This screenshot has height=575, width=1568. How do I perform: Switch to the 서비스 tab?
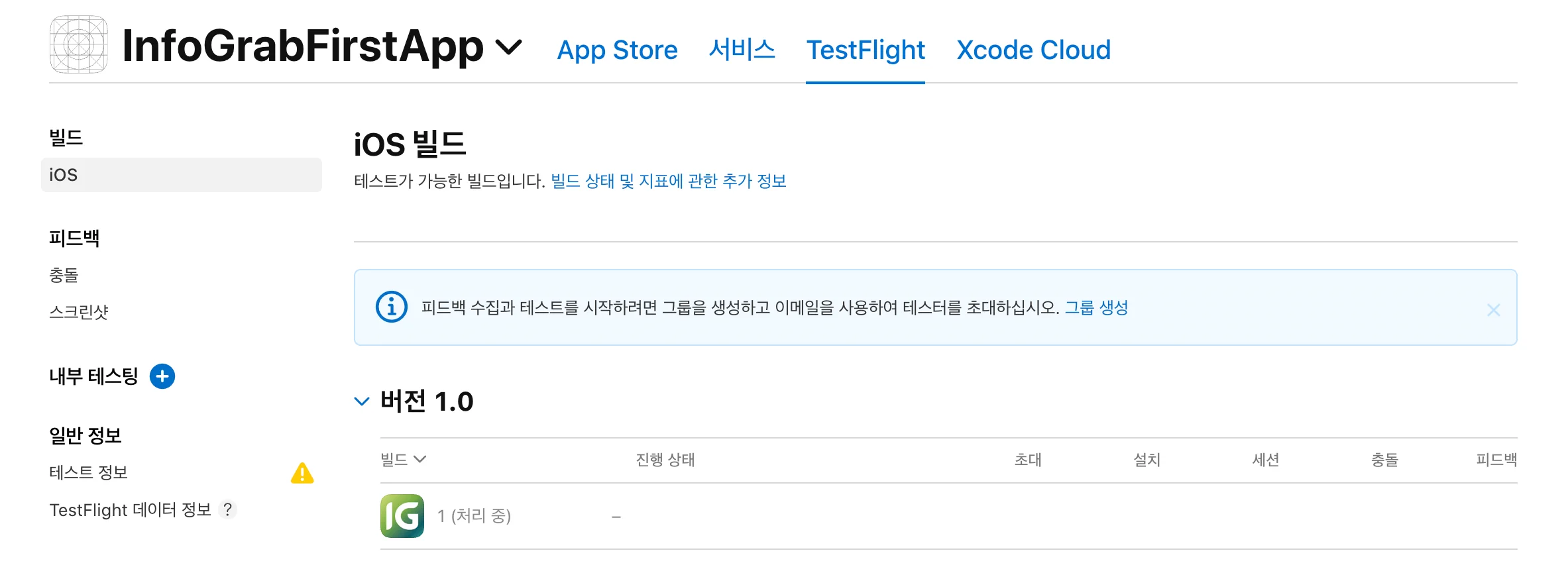click(x=742, y=48)
